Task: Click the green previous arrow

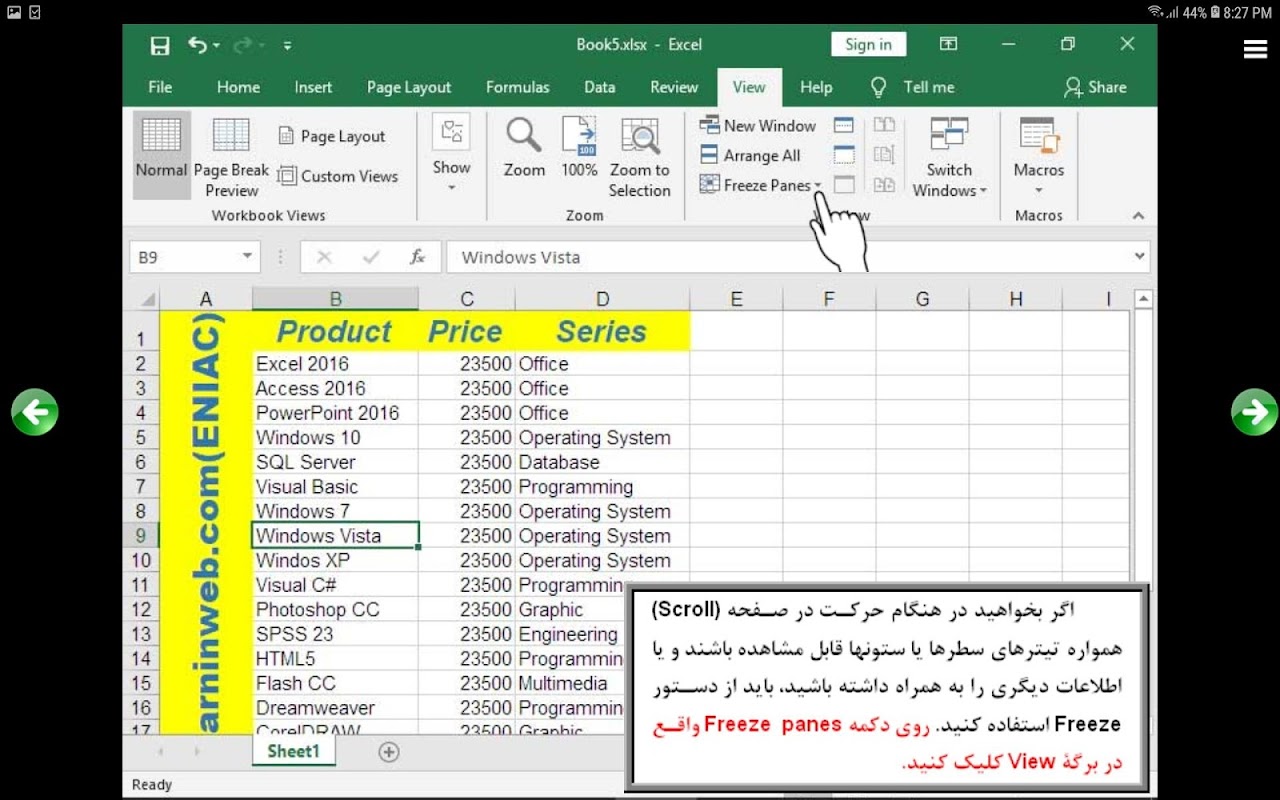Action: 35,411
